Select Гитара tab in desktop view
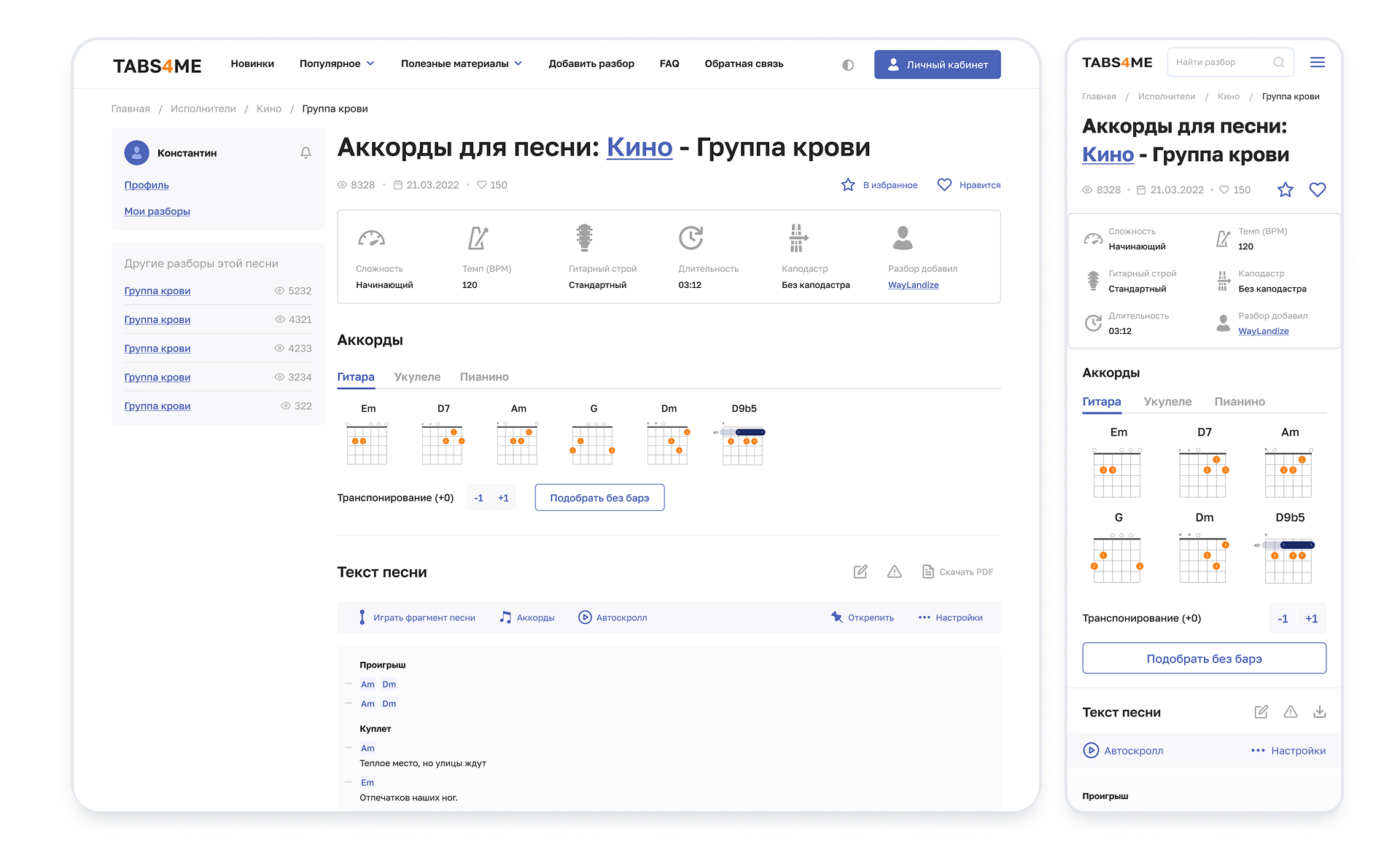 coord(356,377)
